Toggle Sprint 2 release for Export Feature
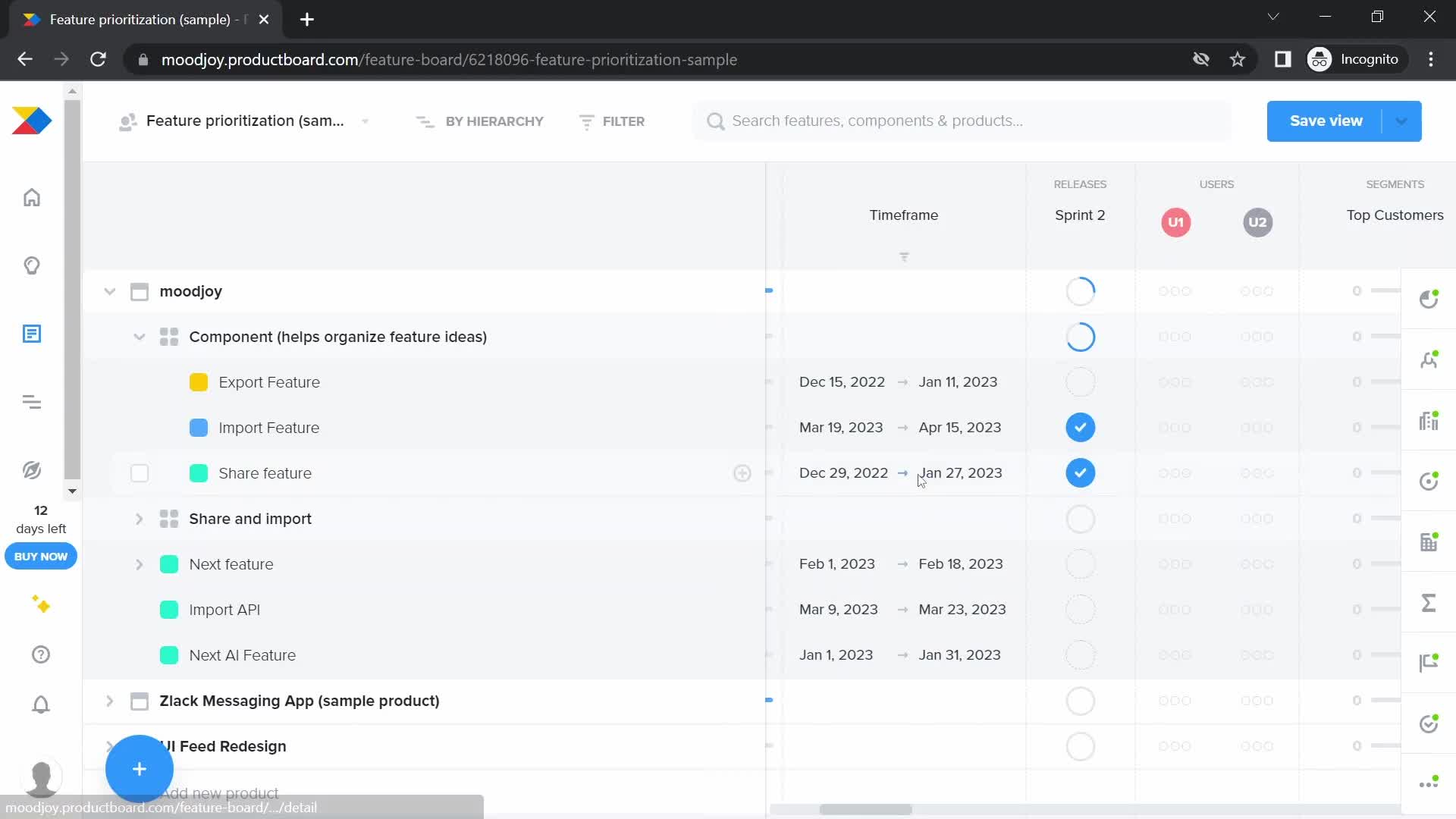The height and width of the screenshot is (819, 1456). [1080, 382]
